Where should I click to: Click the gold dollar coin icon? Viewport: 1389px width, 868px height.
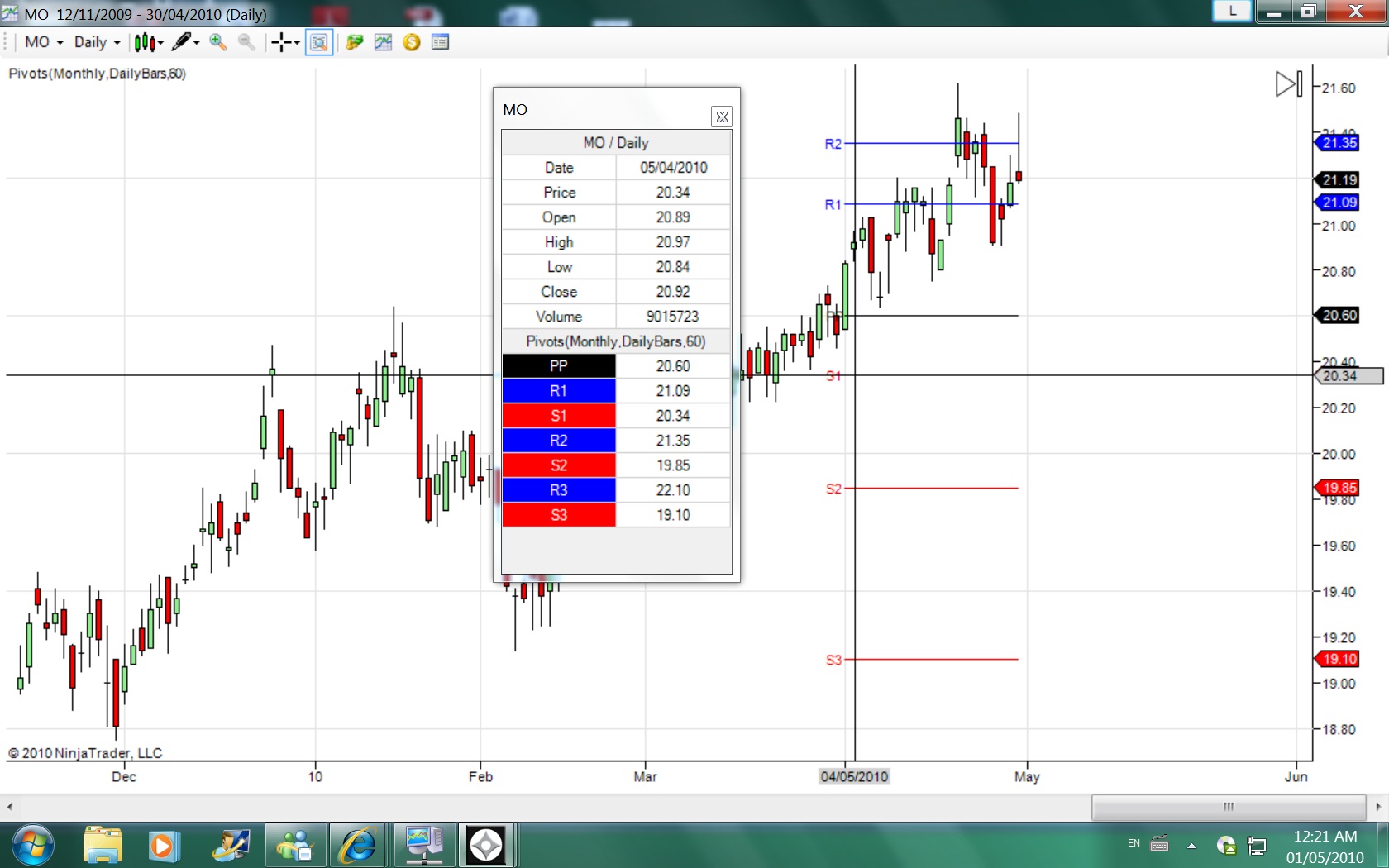412,42
